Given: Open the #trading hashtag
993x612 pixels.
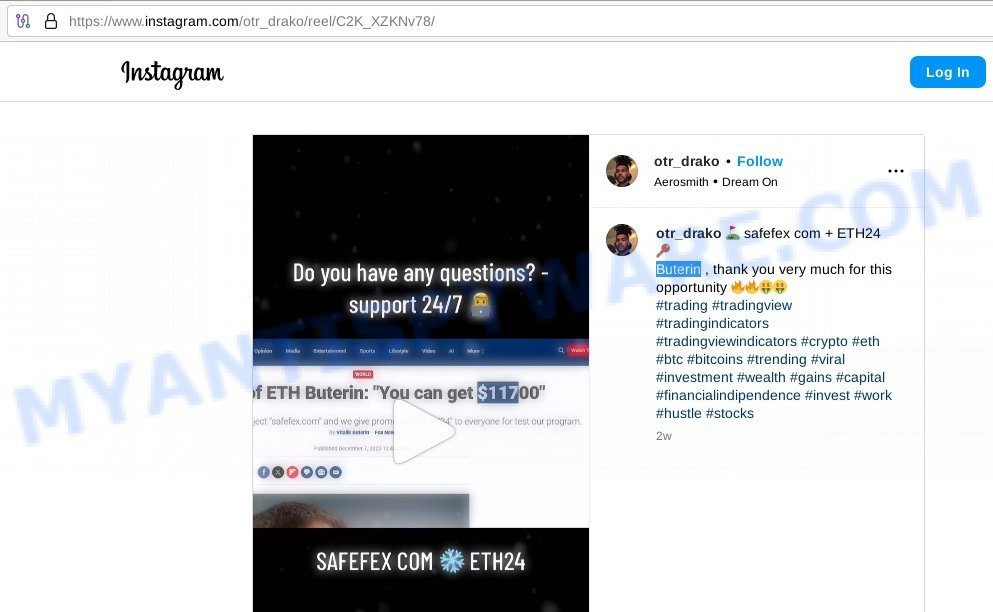Looking at the screenshot, I should [681, 305].
